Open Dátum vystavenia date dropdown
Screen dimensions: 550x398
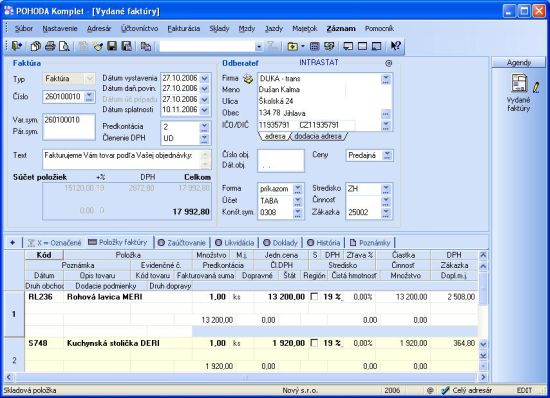[x=205, y=78]
